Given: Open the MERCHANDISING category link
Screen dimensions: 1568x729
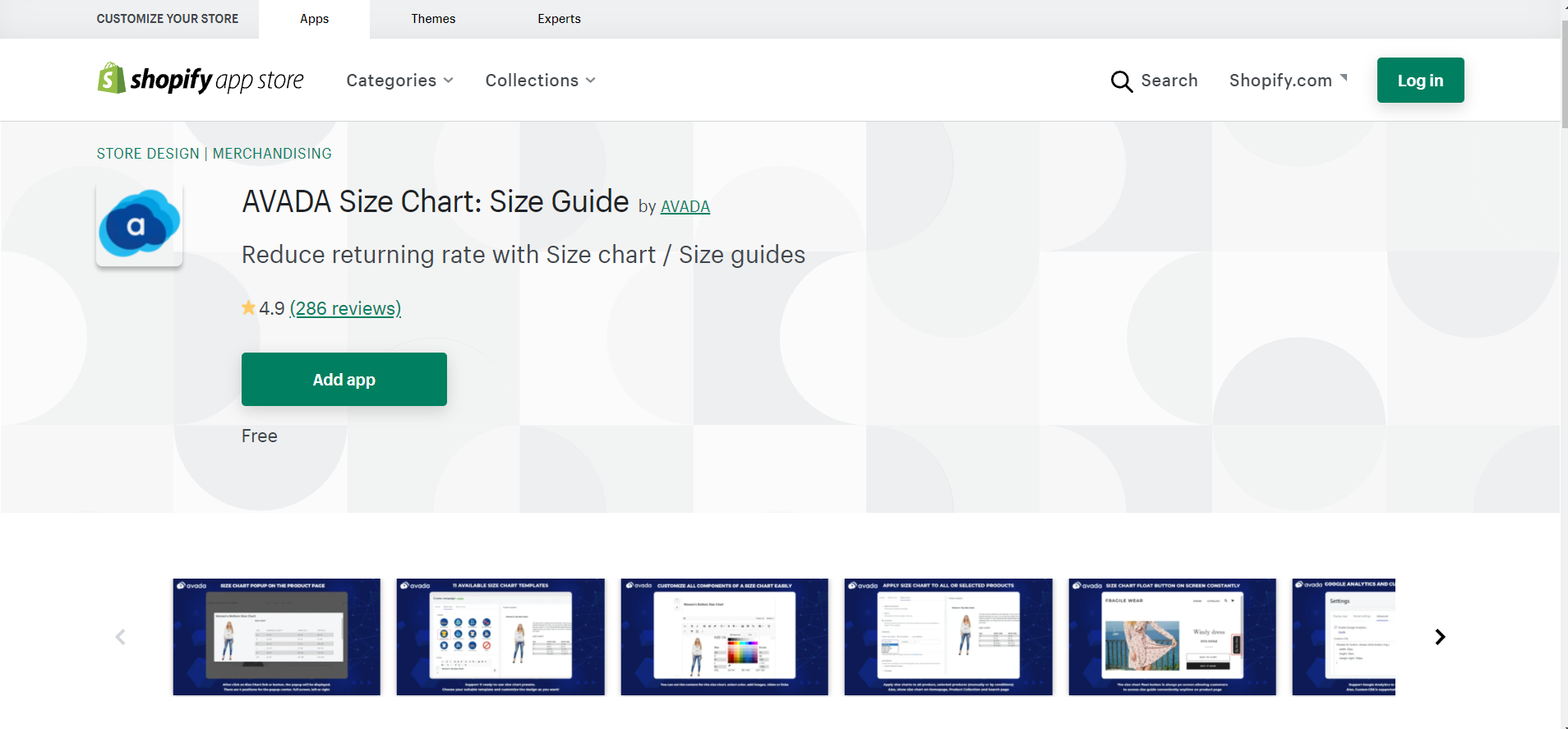Looking at the screenshot, I should click(272, 154).
